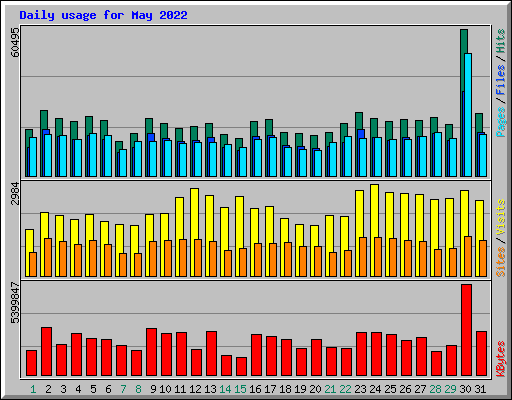Click the orange sites bar for day 23

click(363, 257)
